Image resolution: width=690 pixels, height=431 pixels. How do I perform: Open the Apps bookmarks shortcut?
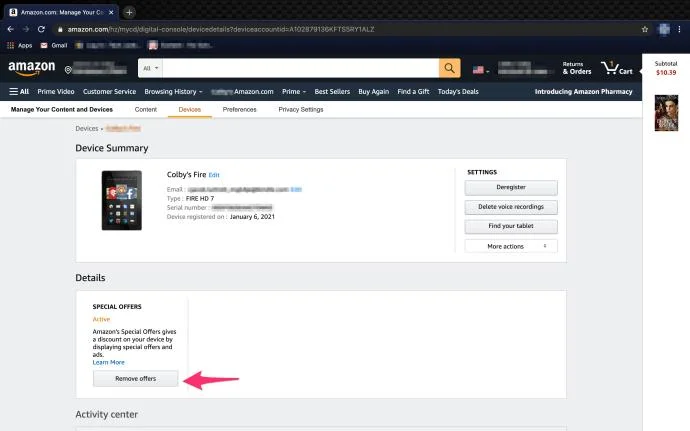coord(19,45)
